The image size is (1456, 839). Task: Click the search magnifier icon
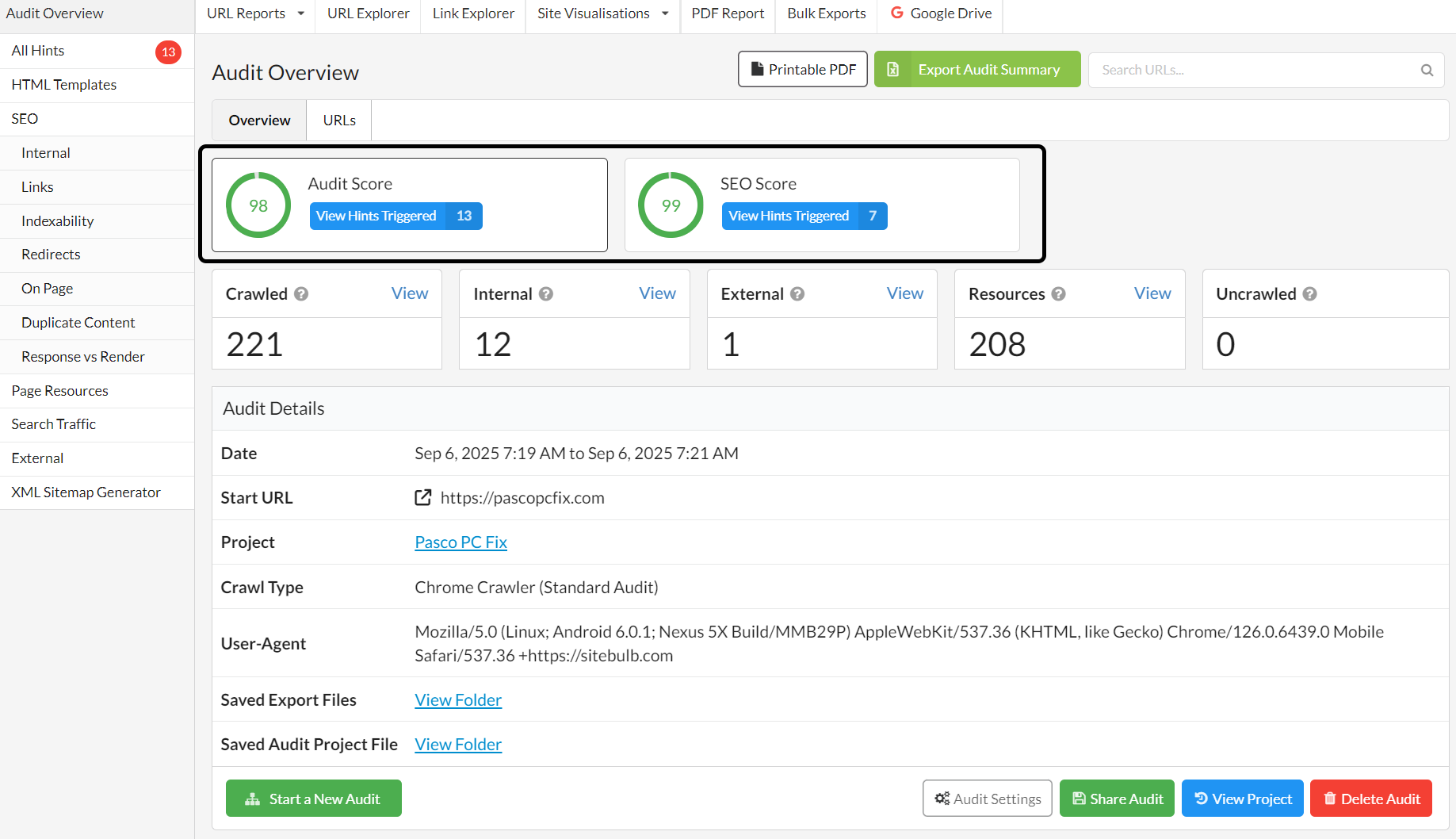pyautogui.click(x=1427, y=70)
